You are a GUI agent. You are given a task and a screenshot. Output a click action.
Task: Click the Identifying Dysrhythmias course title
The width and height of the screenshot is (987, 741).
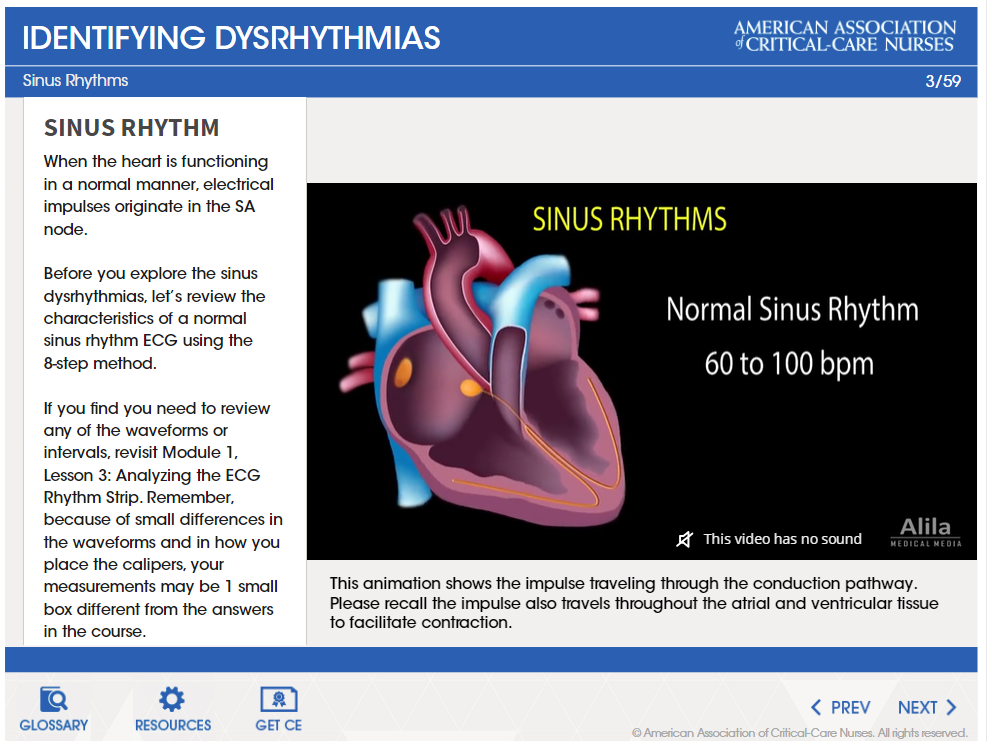pyautogui.click(x=231, y=38)
